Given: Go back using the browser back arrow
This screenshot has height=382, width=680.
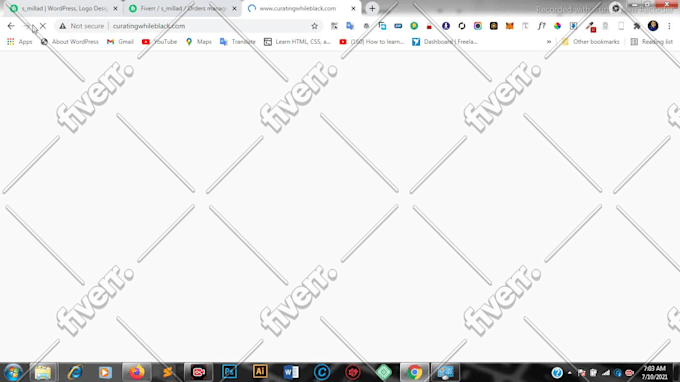Looking at the screenshot, I should coord(11,26).
